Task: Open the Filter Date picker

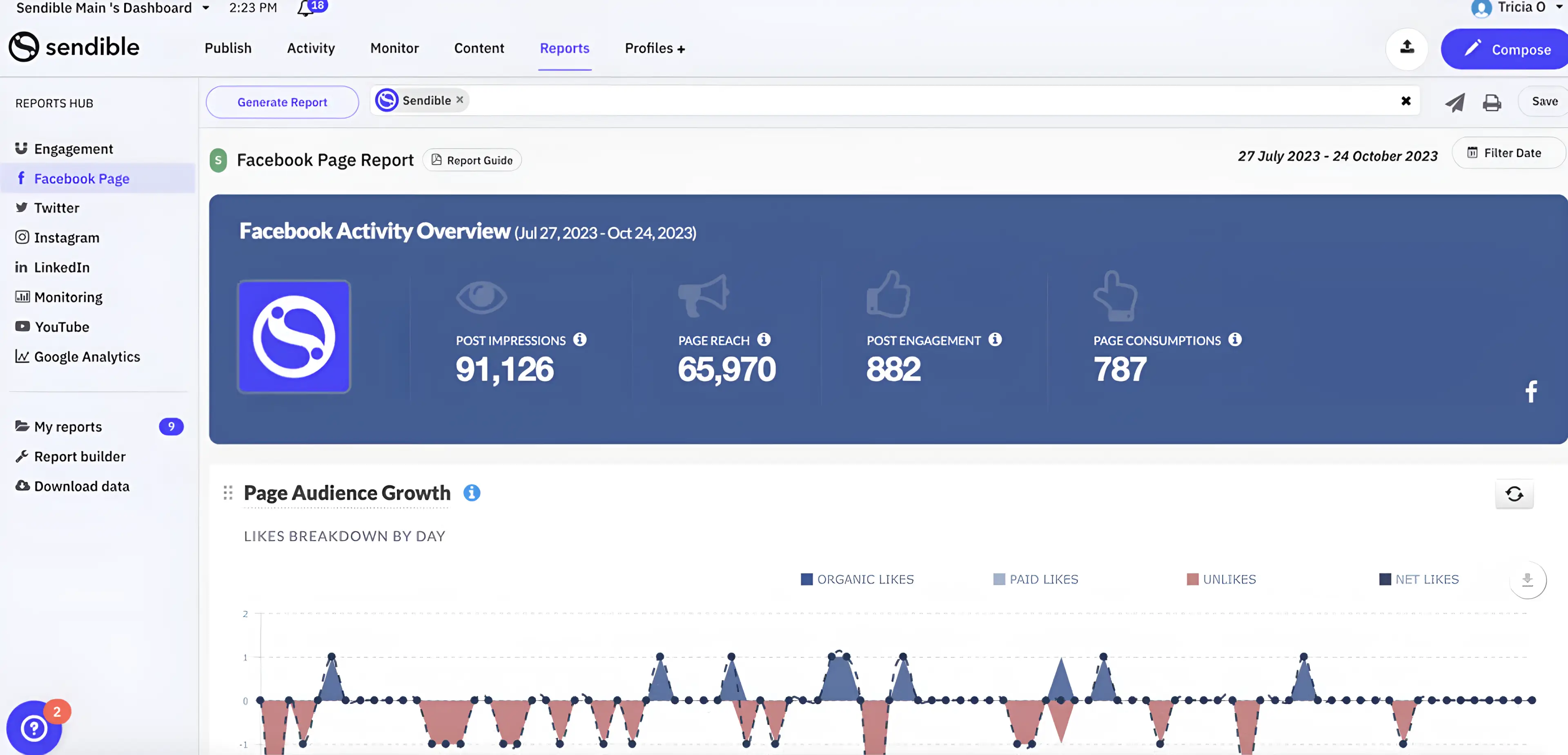Action: click(1505, 153)
